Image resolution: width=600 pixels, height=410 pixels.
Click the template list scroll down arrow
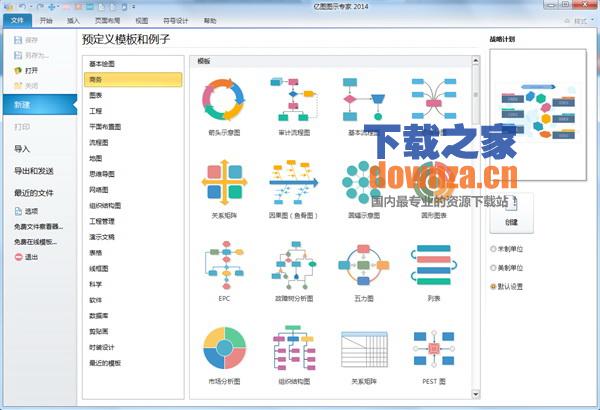point(476,394)
